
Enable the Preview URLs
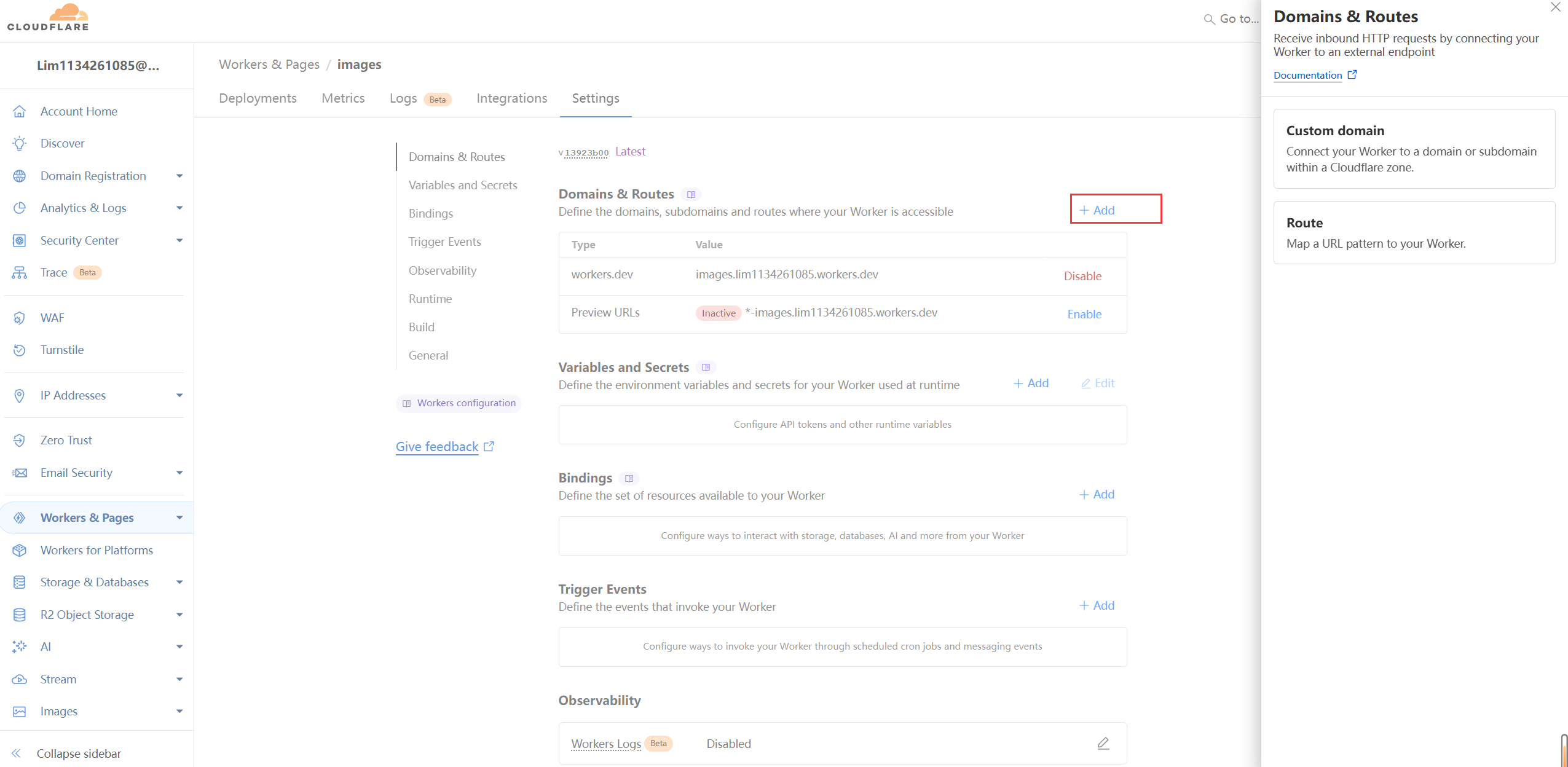tap(1084, 314)
